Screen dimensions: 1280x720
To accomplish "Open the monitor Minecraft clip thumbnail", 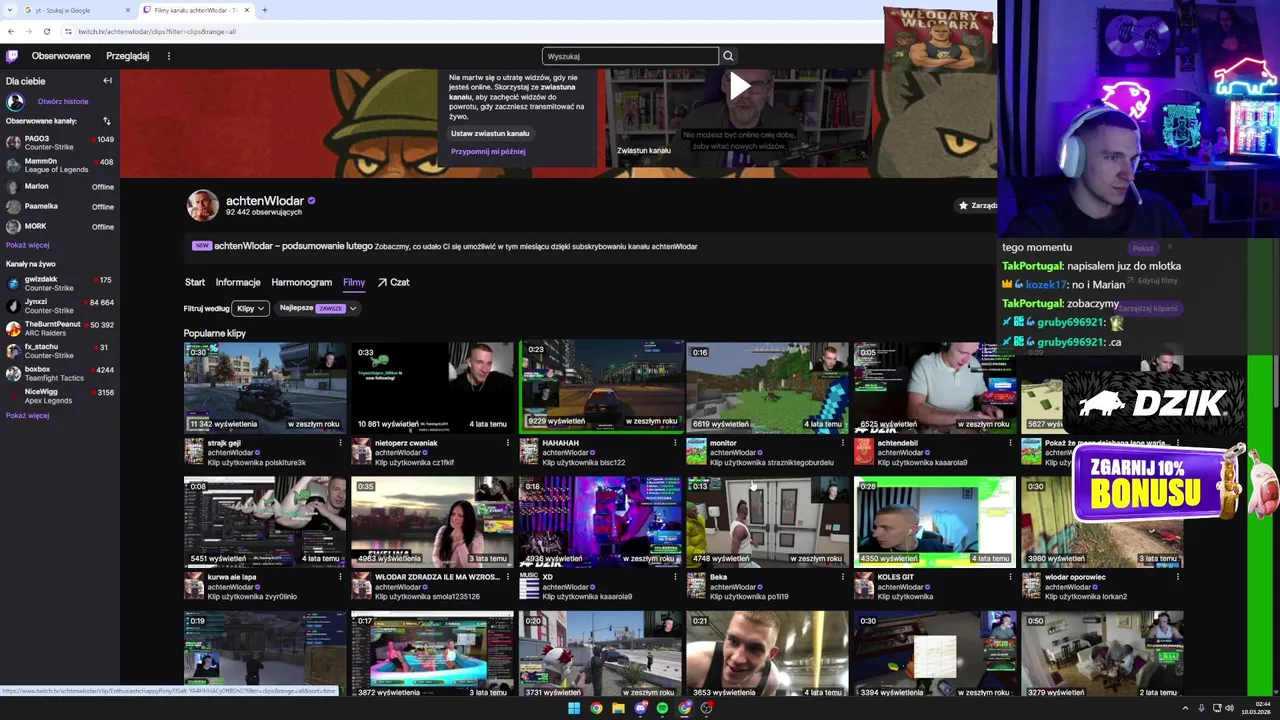I will 767,387.
